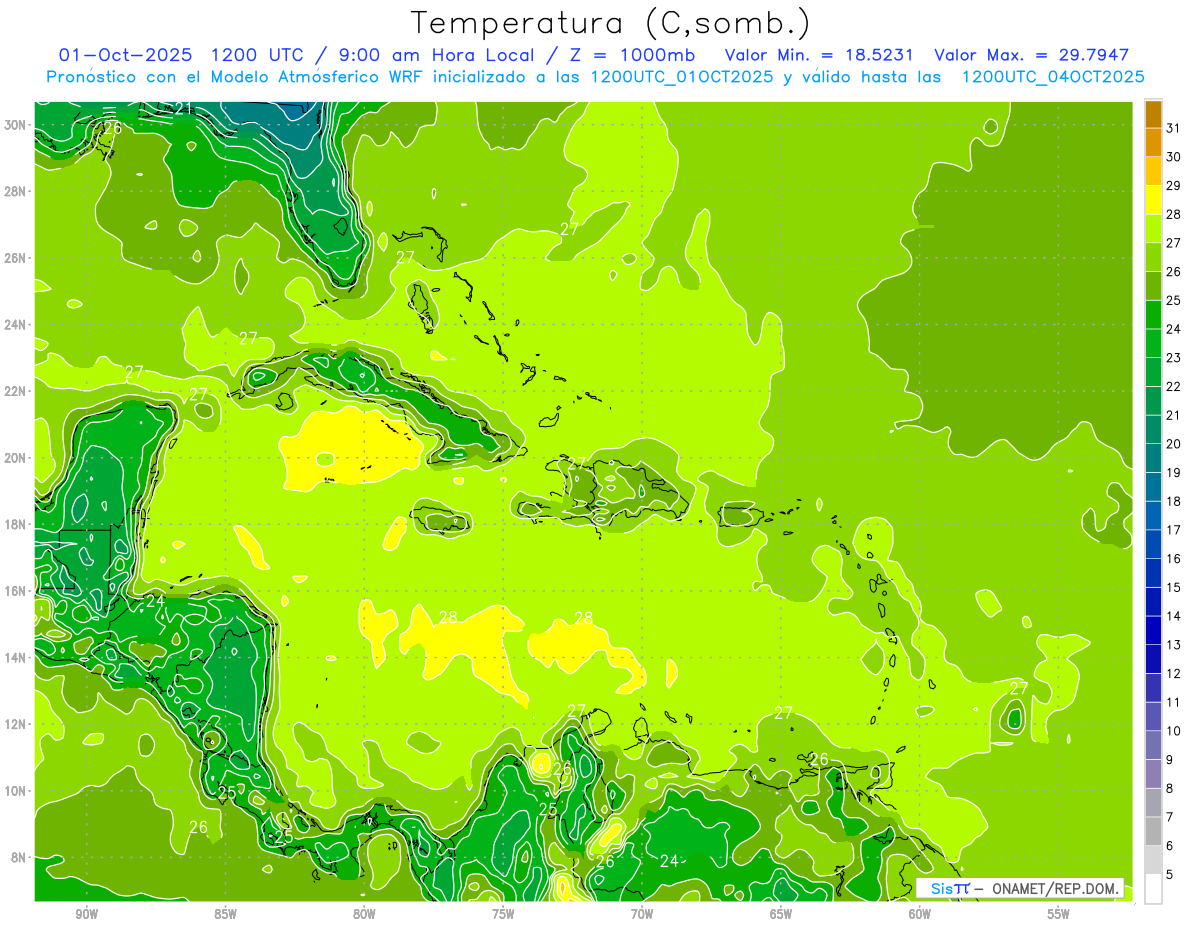This screenshot has width=1200, height=927.
Task: Click the legend swatch between 29 and 30
Action: click(x=1153, y=171)
